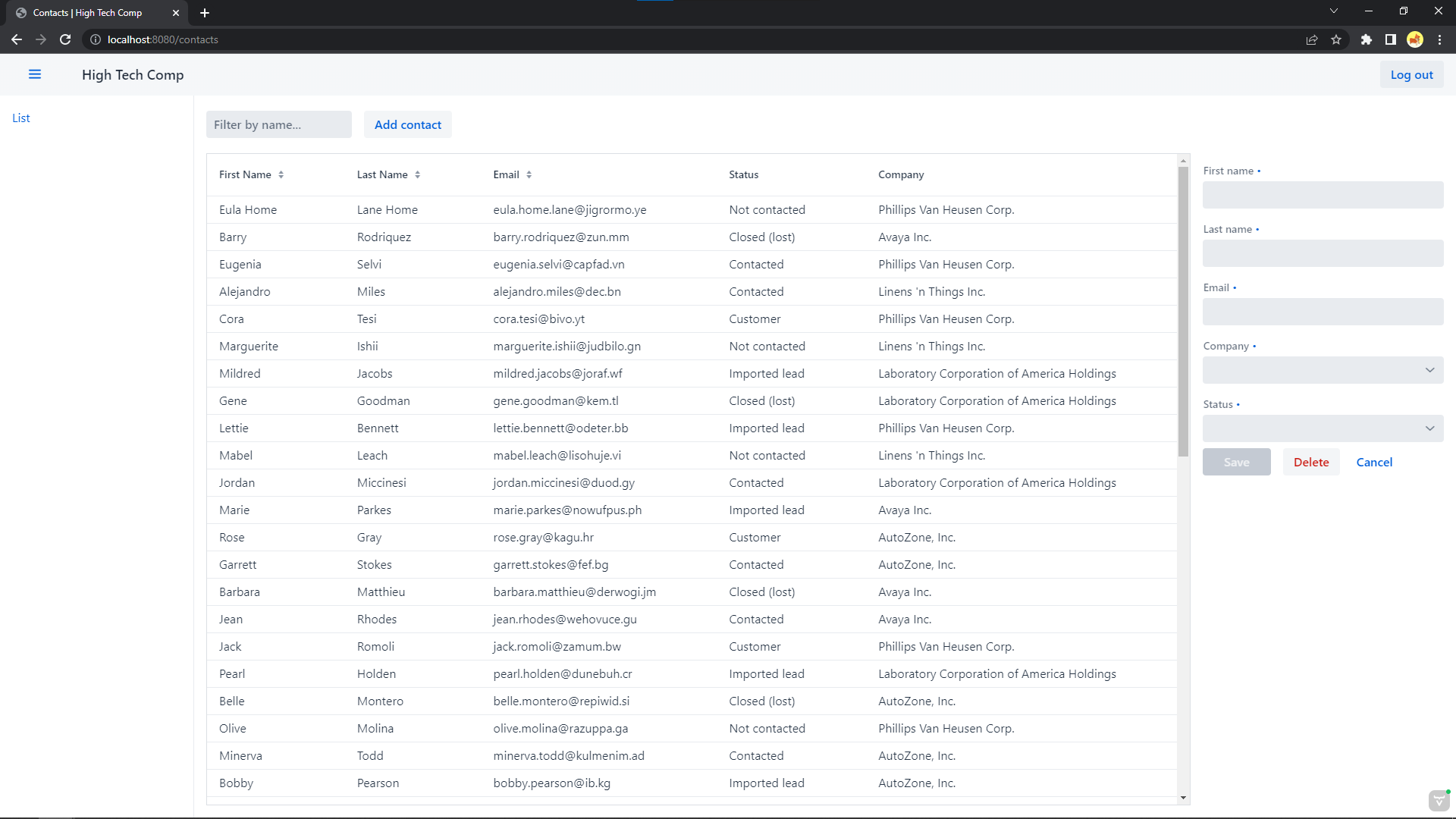This screenshot has width=1456, height=819.
Task: Open the hamburger drawer menu icon
Action: pyautogui.click(x=35, y=74)
